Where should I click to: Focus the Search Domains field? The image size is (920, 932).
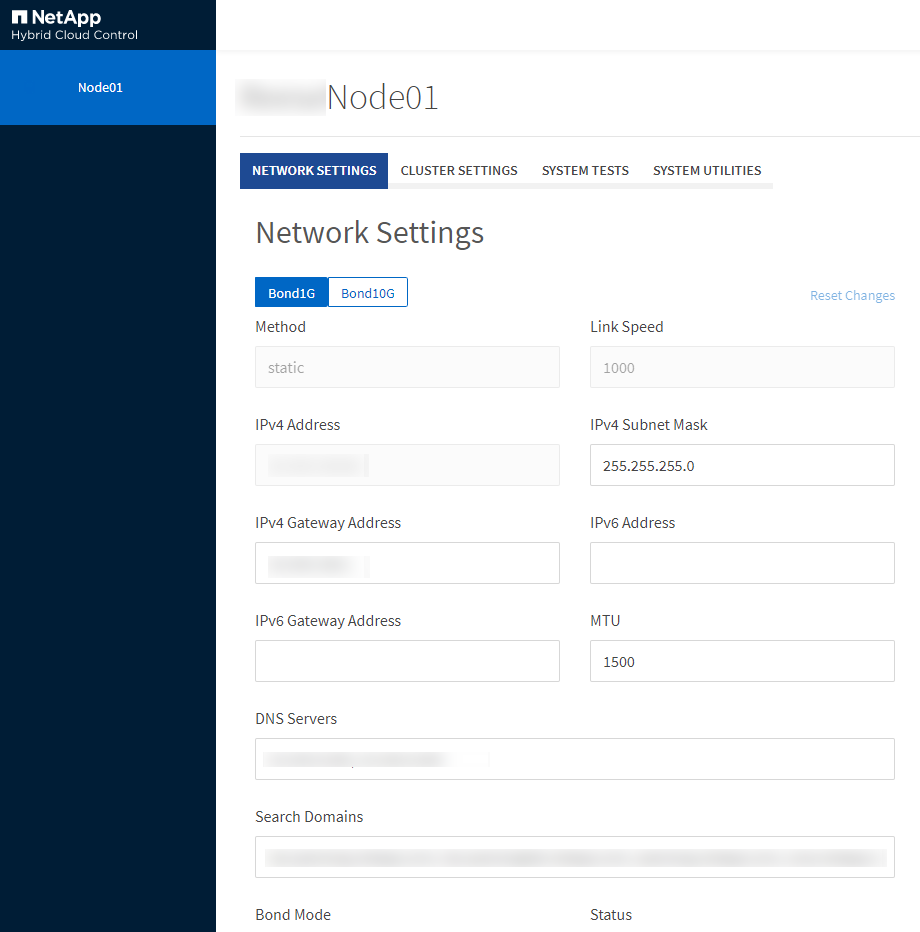coord(574,857)
